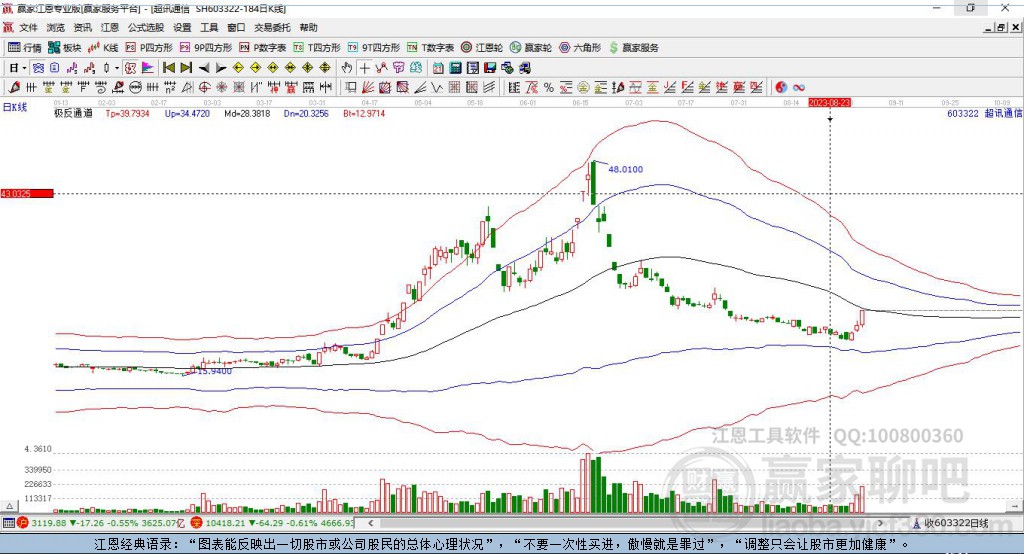This screenshot has height=554, width=1024.
Task: Expand volume panel with up-triangle button
Action: tap(9, 506)
